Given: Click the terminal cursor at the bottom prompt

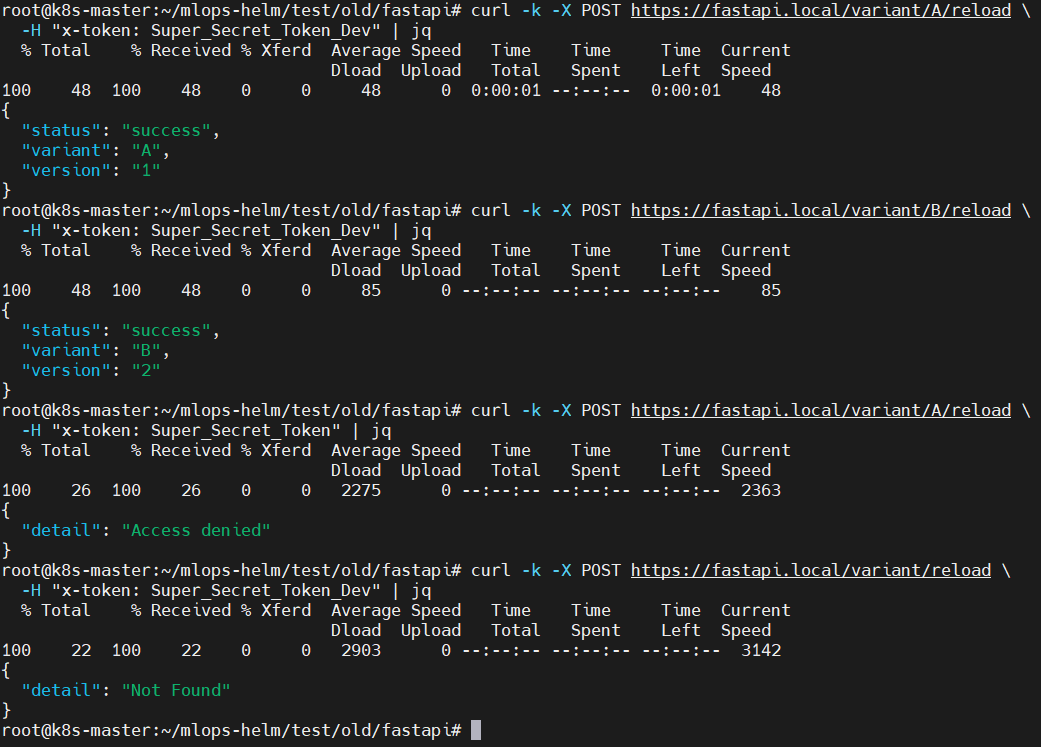Looking at the screenshot, I should (478, 729).
